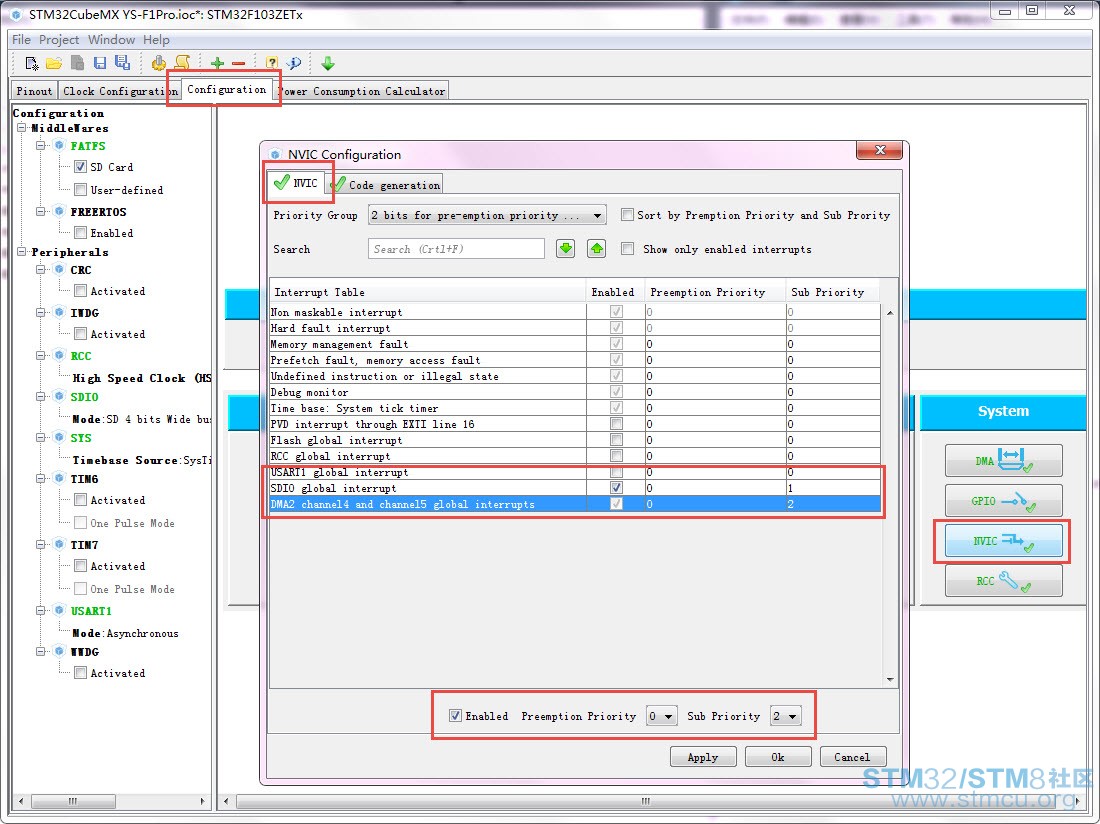1100x824 pixels.
Task: Click the blue info bubble toolbar icon
Action: 294,63
